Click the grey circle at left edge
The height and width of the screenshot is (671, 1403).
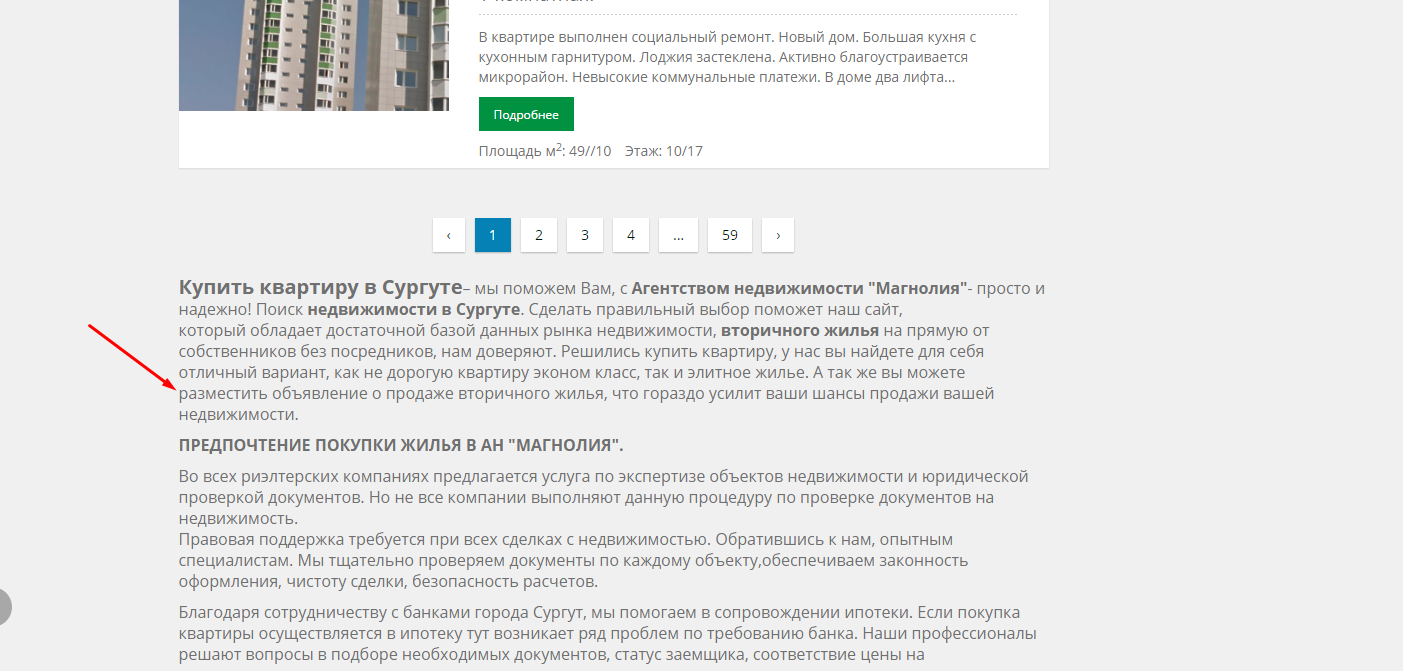[3, 607]
